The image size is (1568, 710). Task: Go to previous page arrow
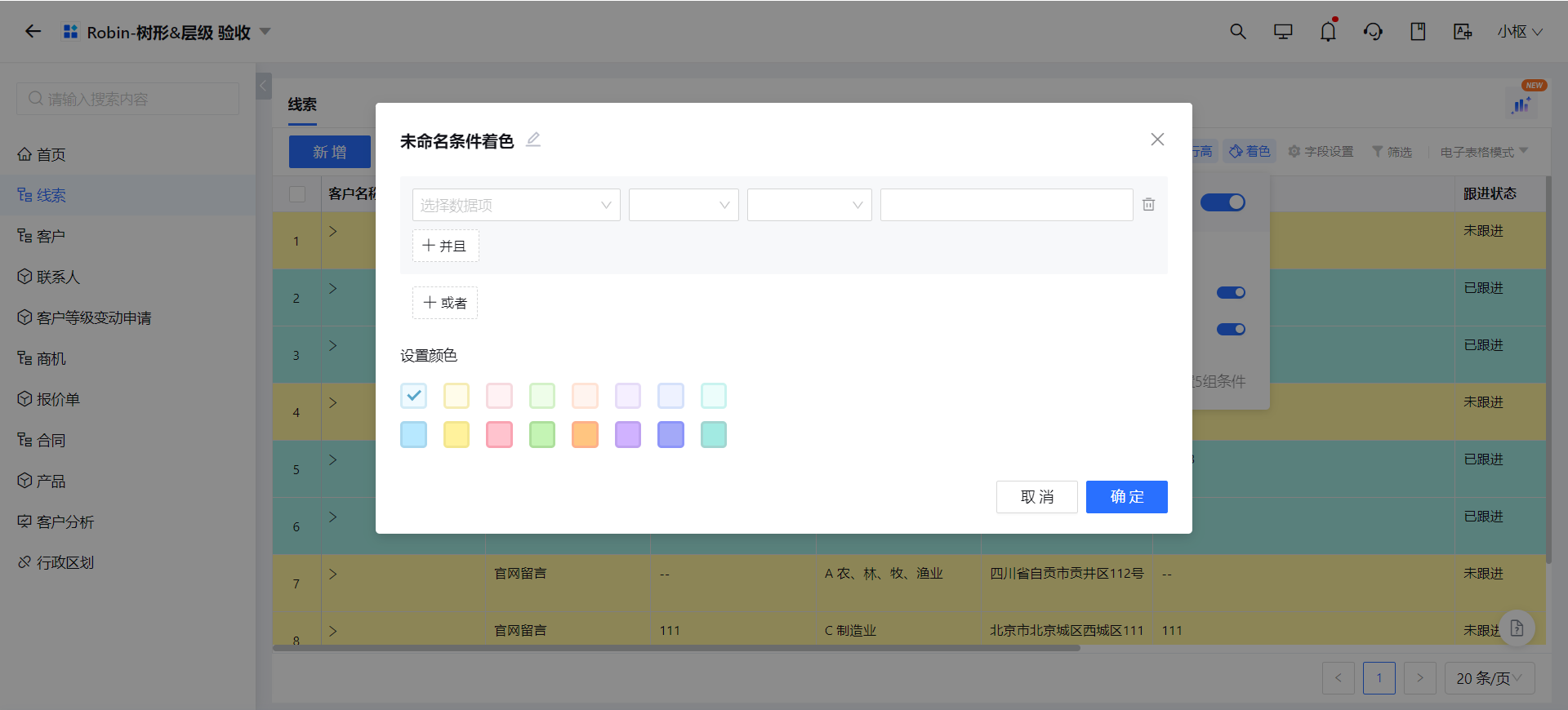click(1339, 678)
